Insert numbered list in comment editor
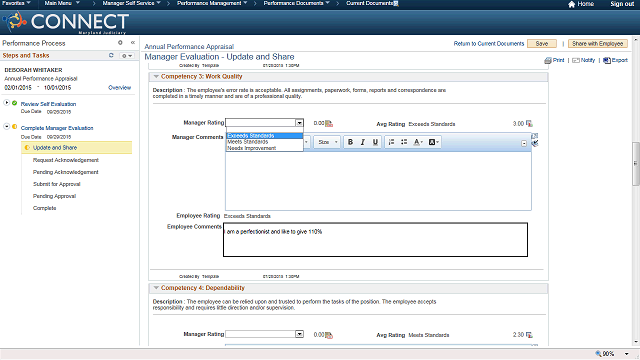 (391, 142)
